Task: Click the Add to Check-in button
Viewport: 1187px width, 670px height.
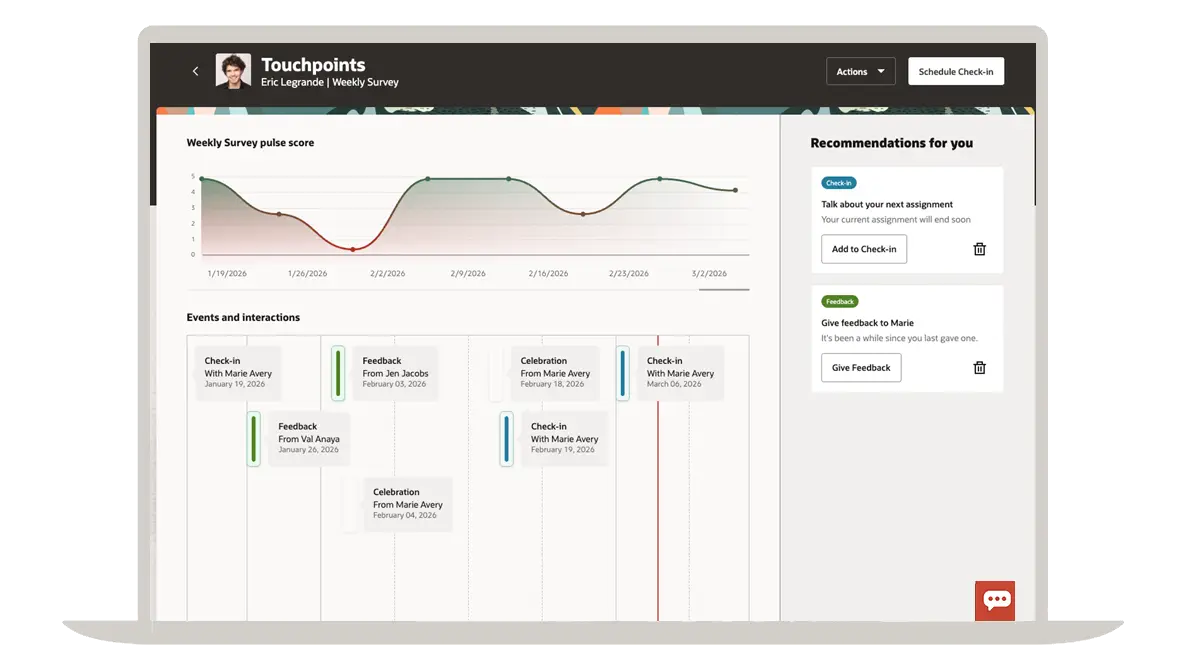Action: coord(863,249)
